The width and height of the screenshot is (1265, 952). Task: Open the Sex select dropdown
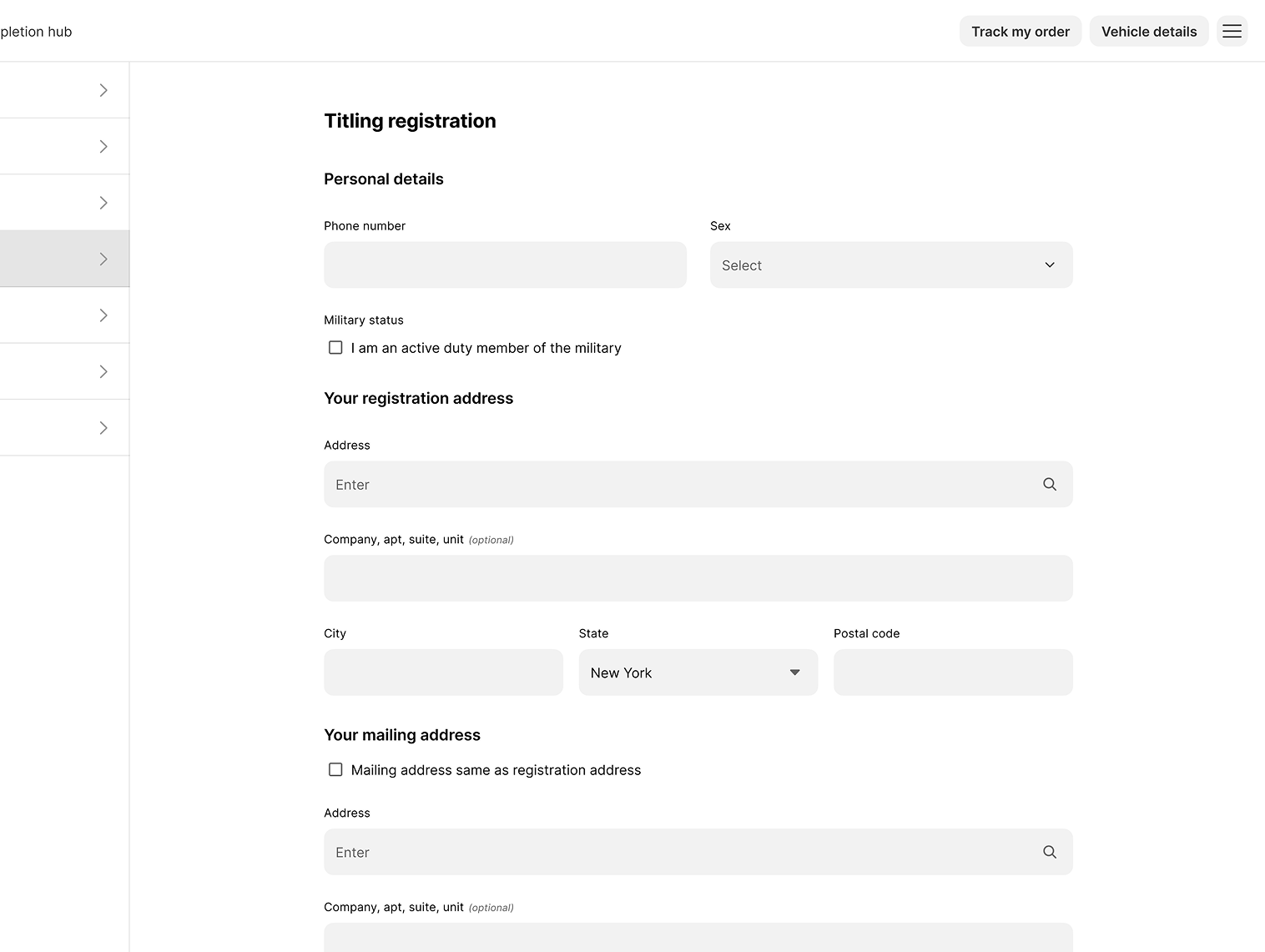[890, 265]
